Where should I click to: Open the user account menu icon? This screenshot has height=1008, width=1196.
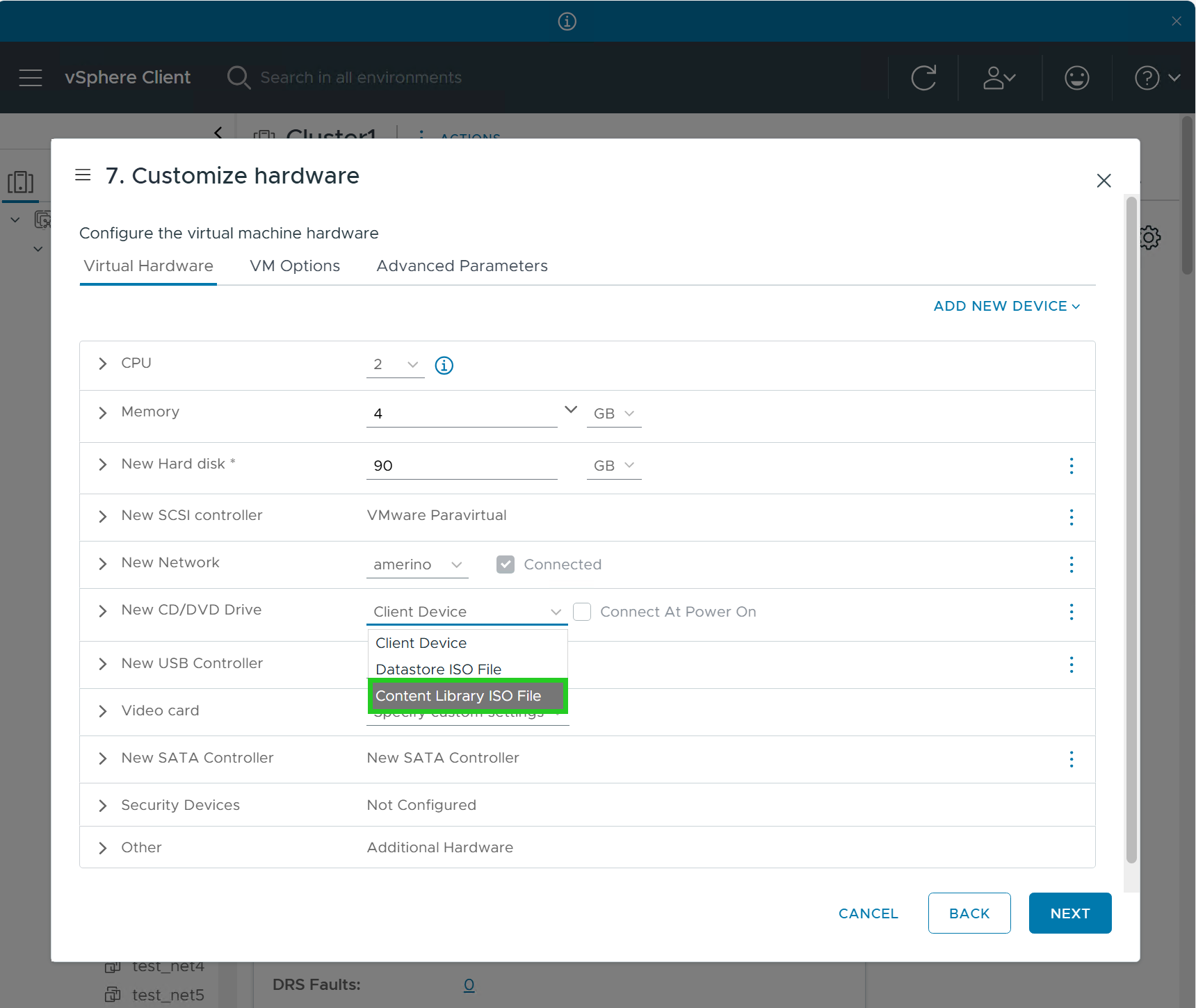click(x=999, y=78)
